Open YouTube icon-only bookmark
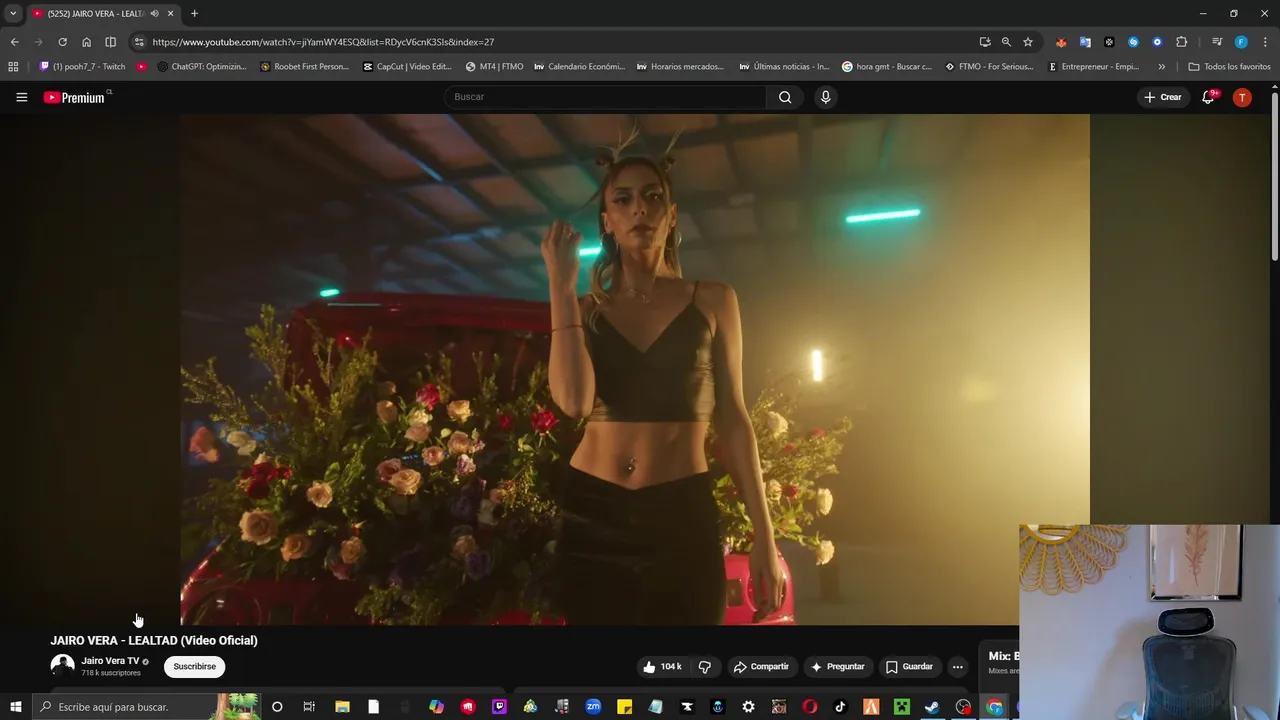 tap(142, 67)
